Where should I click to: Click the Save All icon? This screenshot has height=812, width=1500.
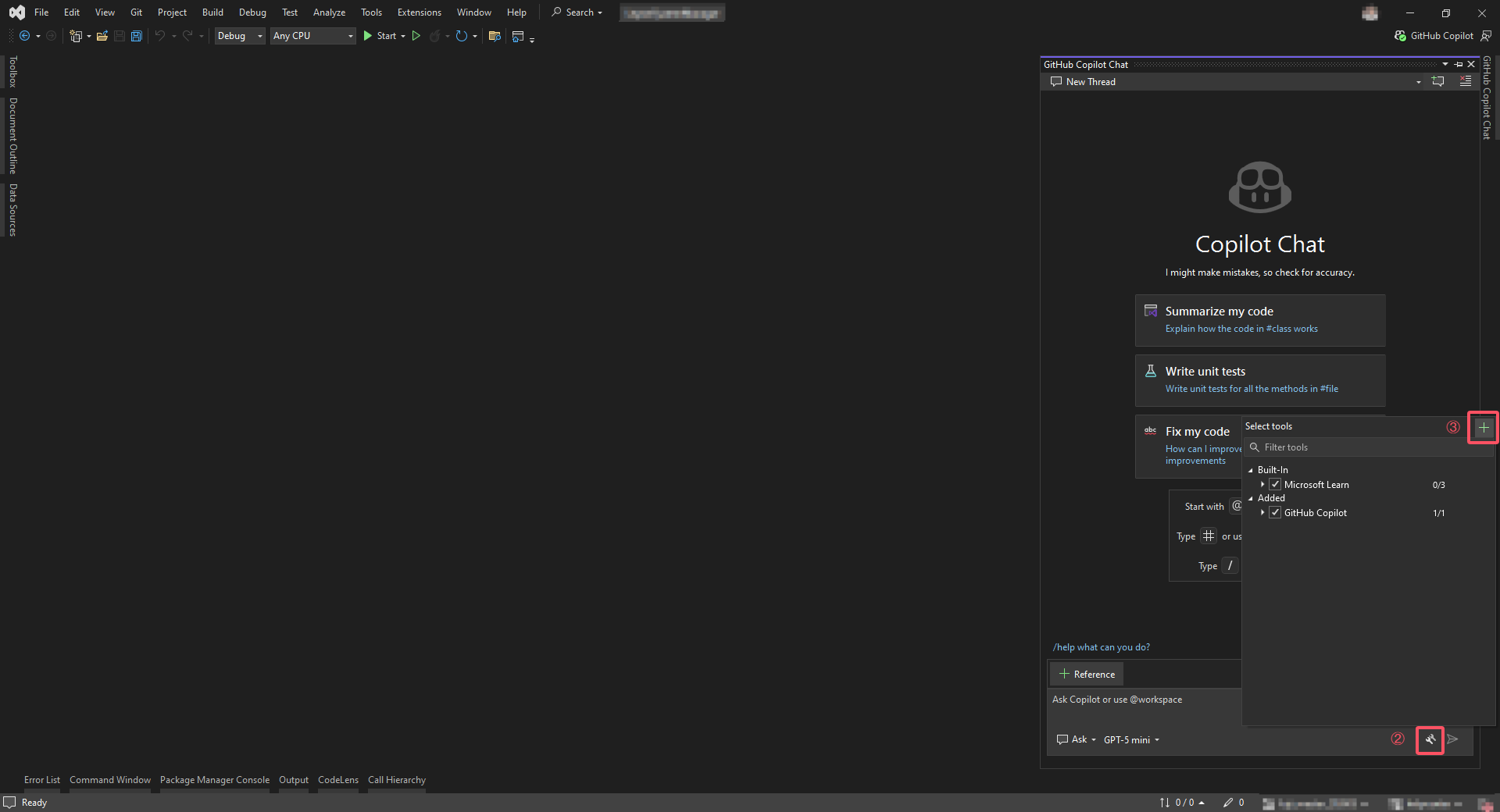(x=137, y=36)
